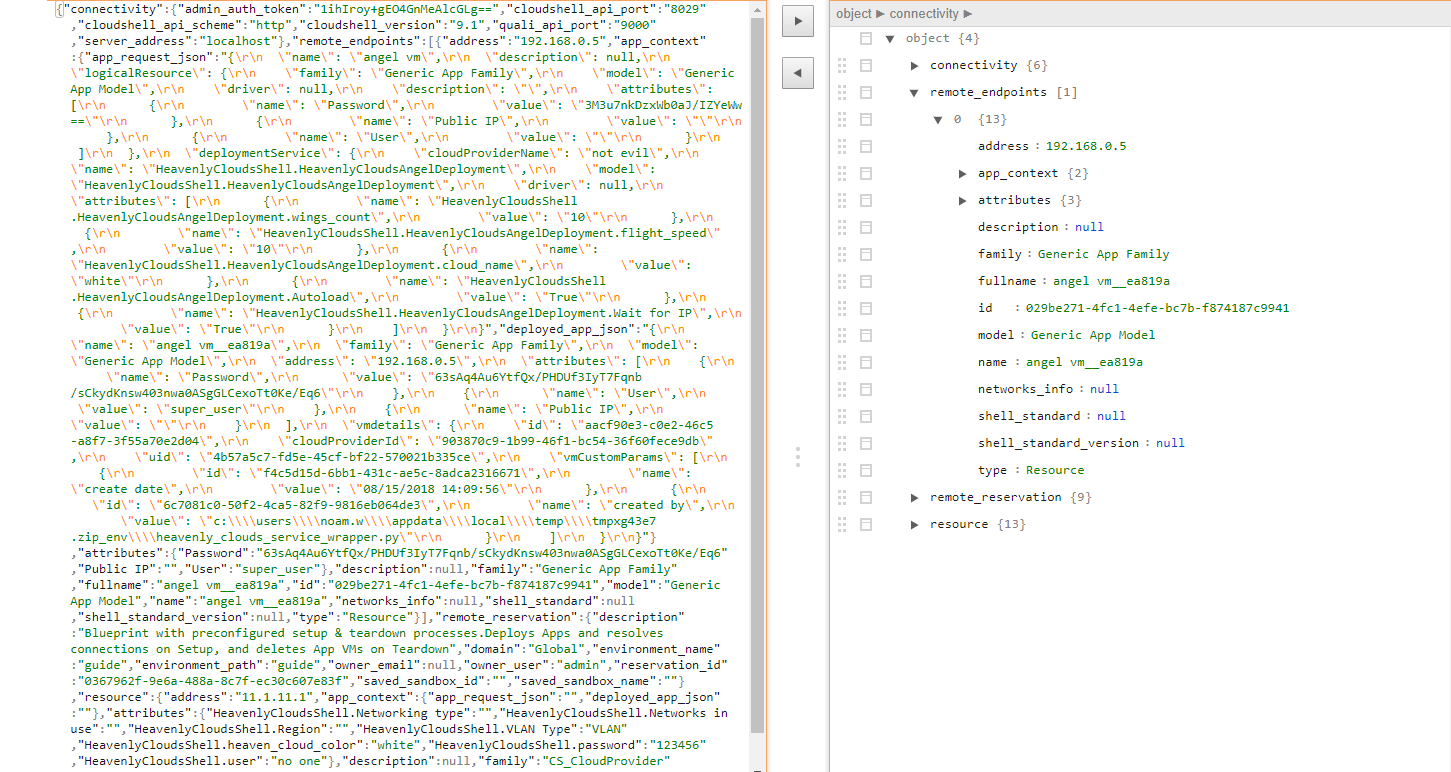Screen dimensions: 1451x772
Task: Edit name row value 'angel vm__ea819a'
Action: 1084,362
